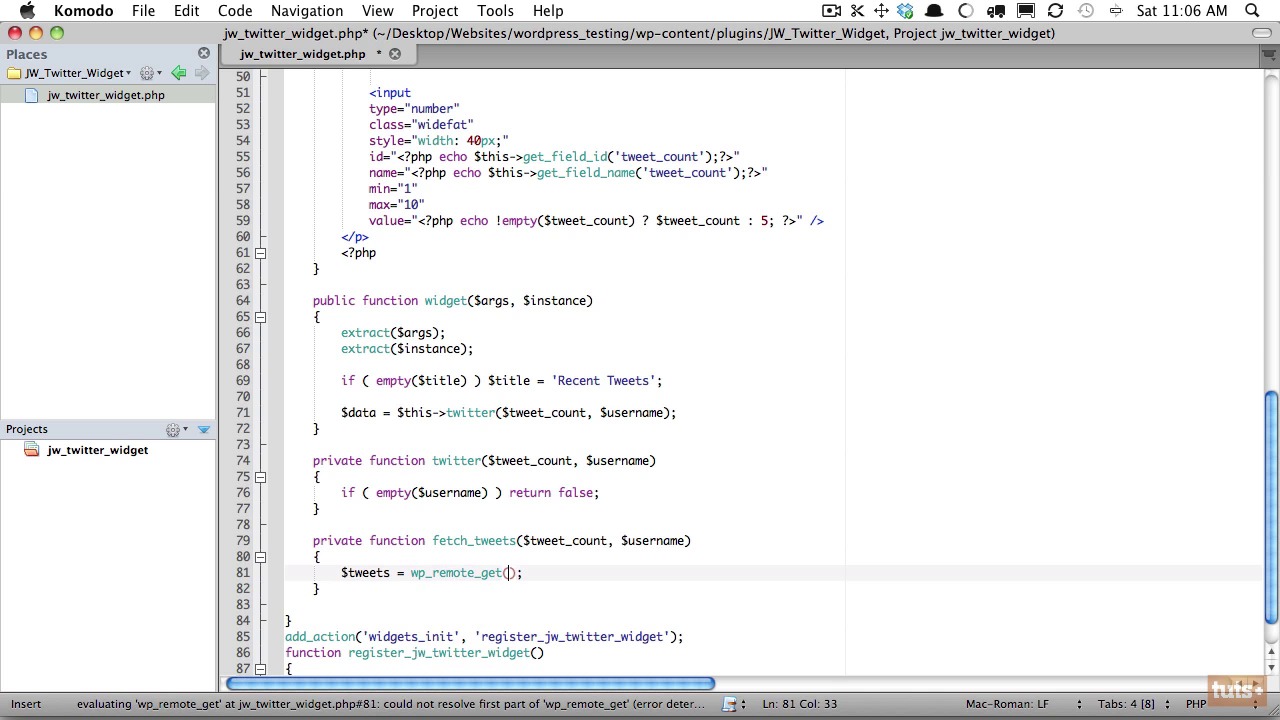Open Tabs: 4 [8] indentation selector
Screen dimensions: 1280x720
pos(1126,704)
